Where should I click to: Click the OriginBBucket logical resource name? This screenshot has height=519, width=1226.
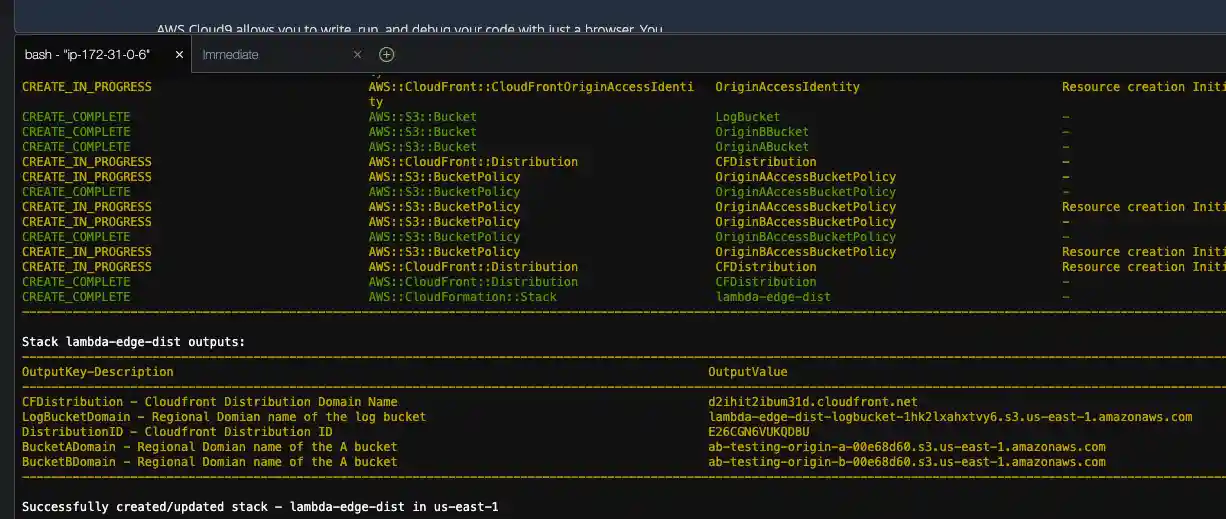762,132
